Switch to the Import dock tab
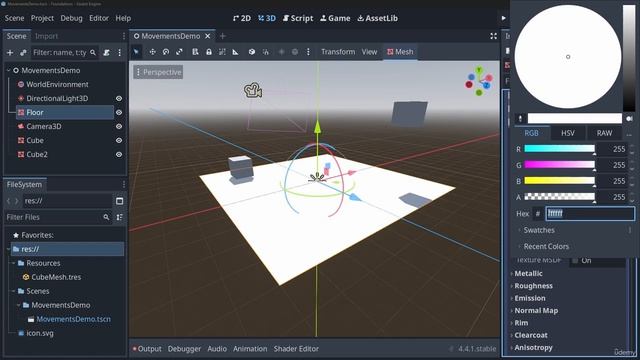Screen dimensions: 640x360 coord(46,36)
